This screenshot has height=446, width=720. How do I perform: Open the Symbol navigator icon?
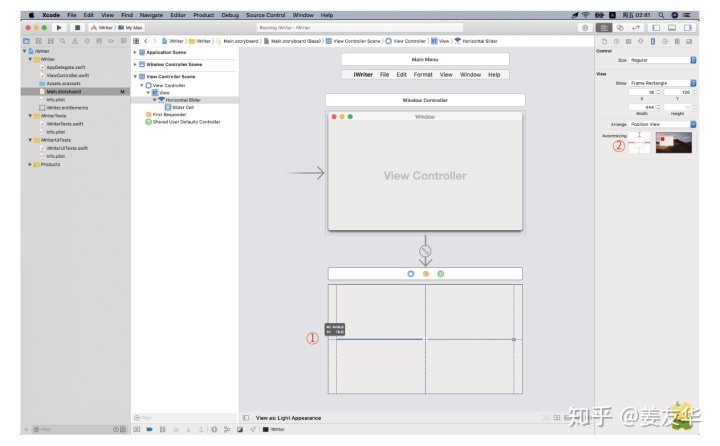pos(51,41)
